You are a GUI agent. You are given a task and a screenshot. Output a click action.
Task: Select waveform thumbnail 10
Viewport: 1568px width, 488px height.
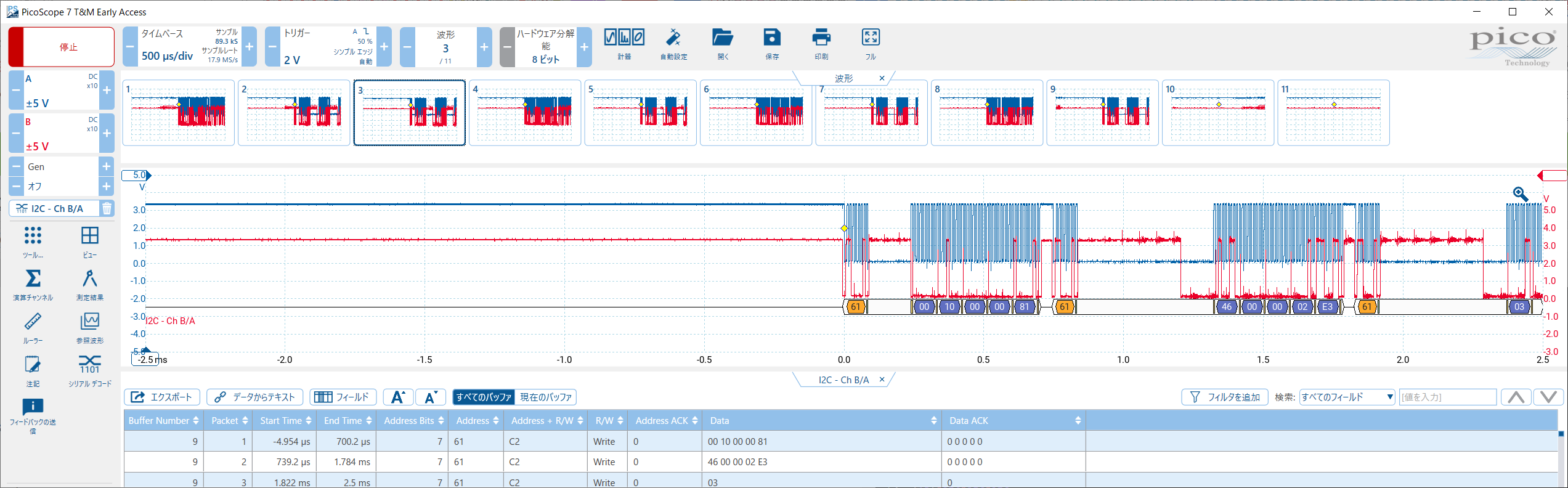coord(1218,113)
